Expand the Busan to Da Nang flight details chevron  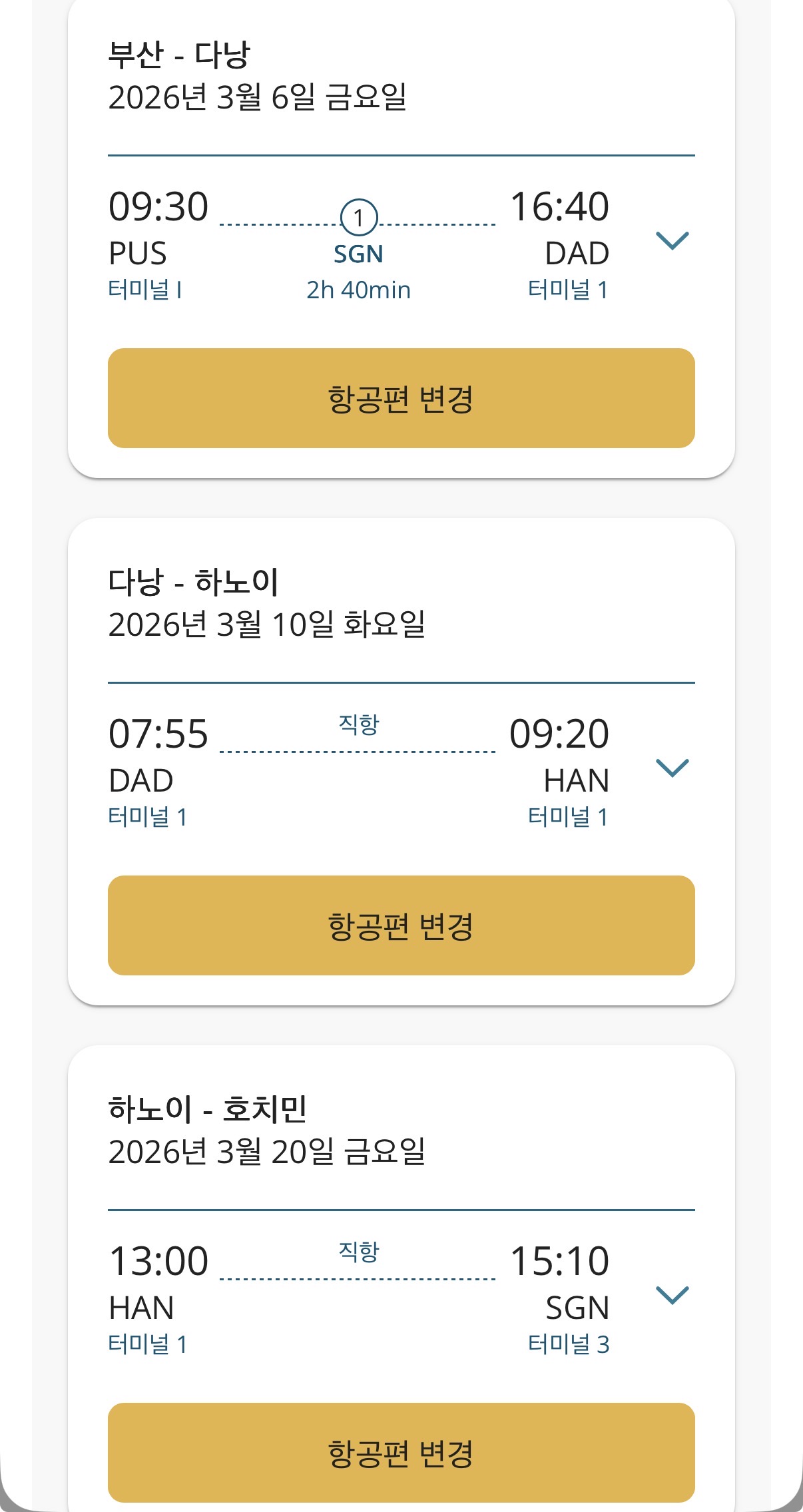point(672,240)
